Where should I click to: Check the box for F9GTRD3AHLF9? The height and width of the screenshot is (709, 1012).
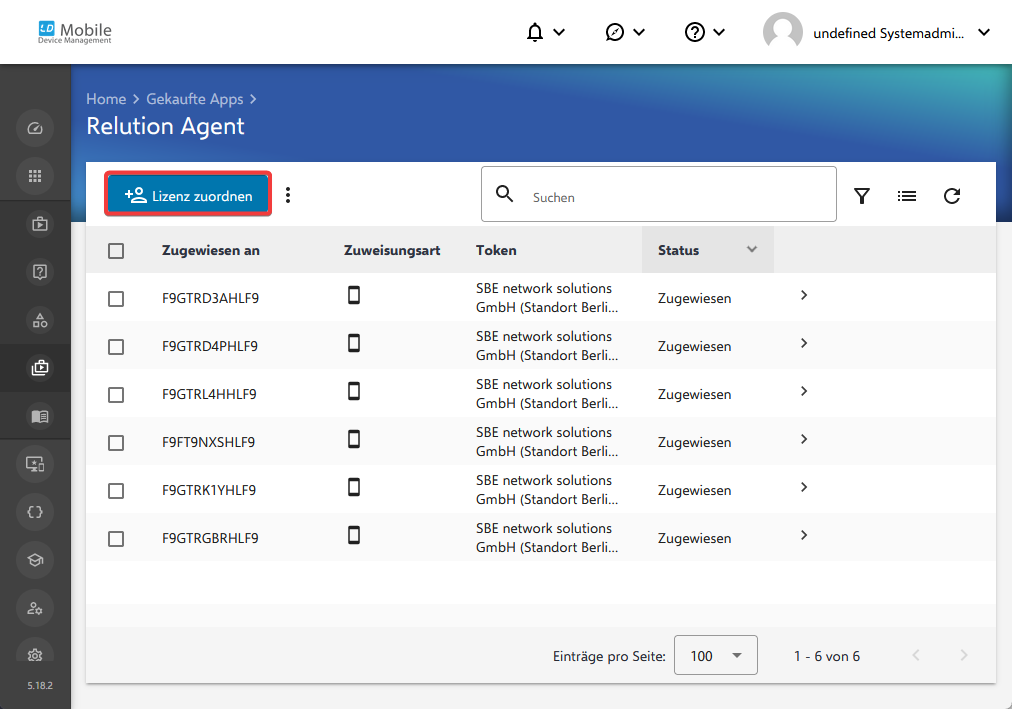(x=116, y=299)
